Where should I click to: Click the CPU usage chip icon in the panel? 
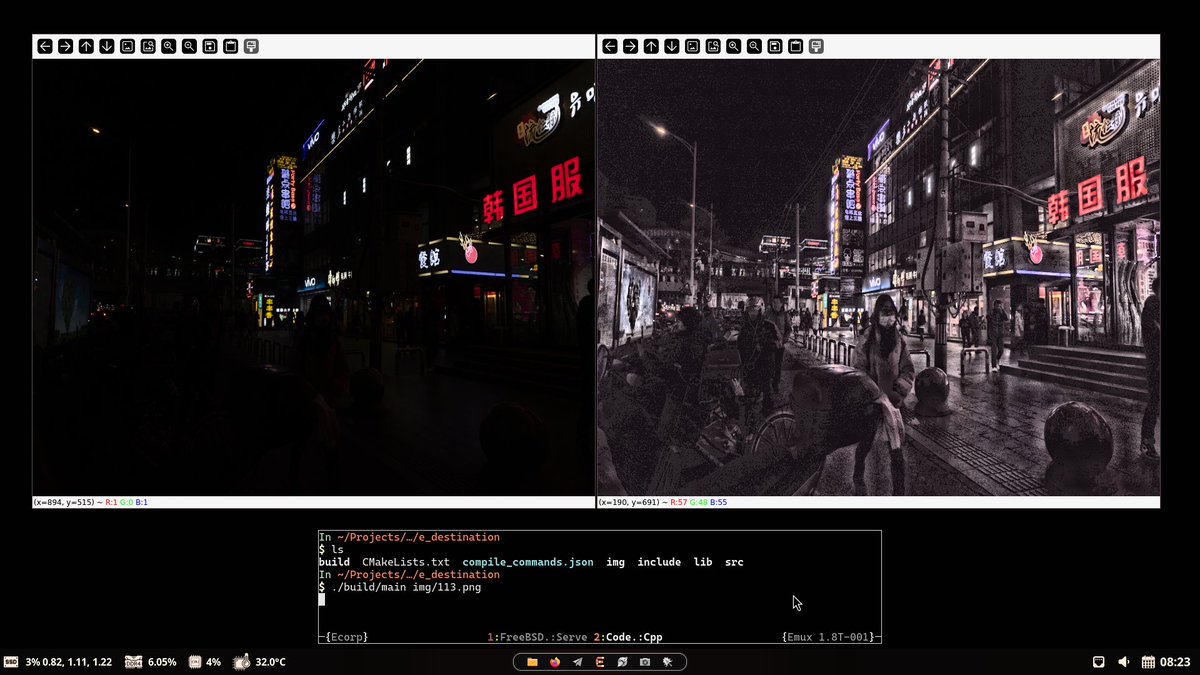coord(195,662)
